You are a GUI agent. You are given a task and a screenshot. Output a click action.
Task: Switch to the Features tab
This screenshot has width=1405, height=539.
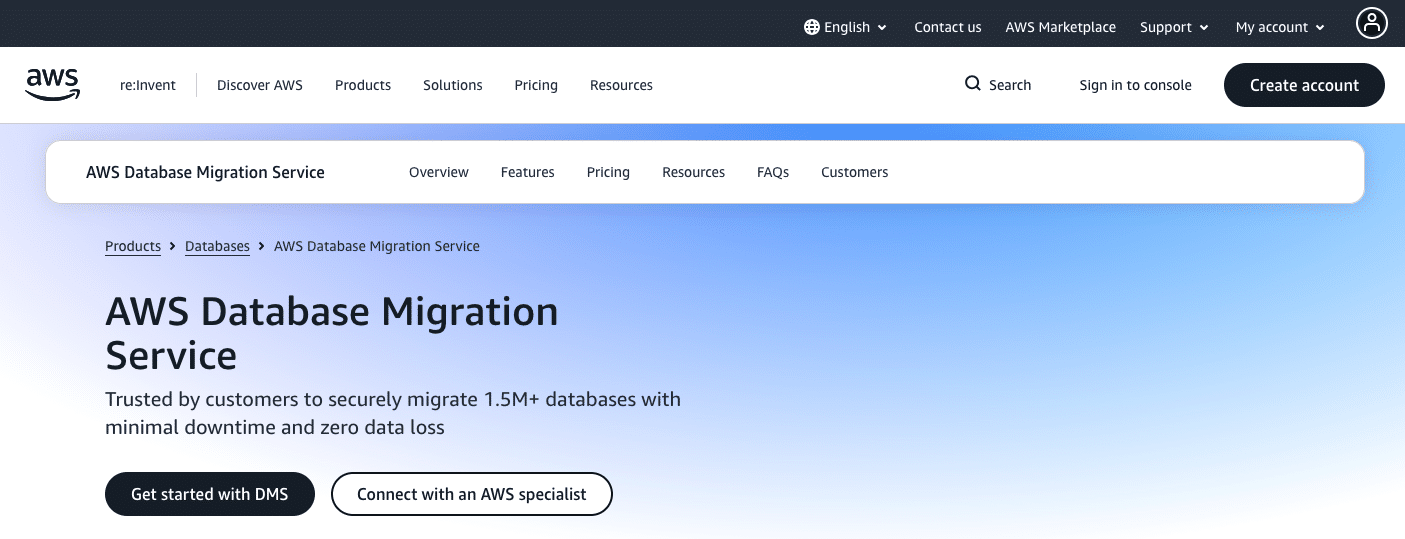tap(528, 172)
